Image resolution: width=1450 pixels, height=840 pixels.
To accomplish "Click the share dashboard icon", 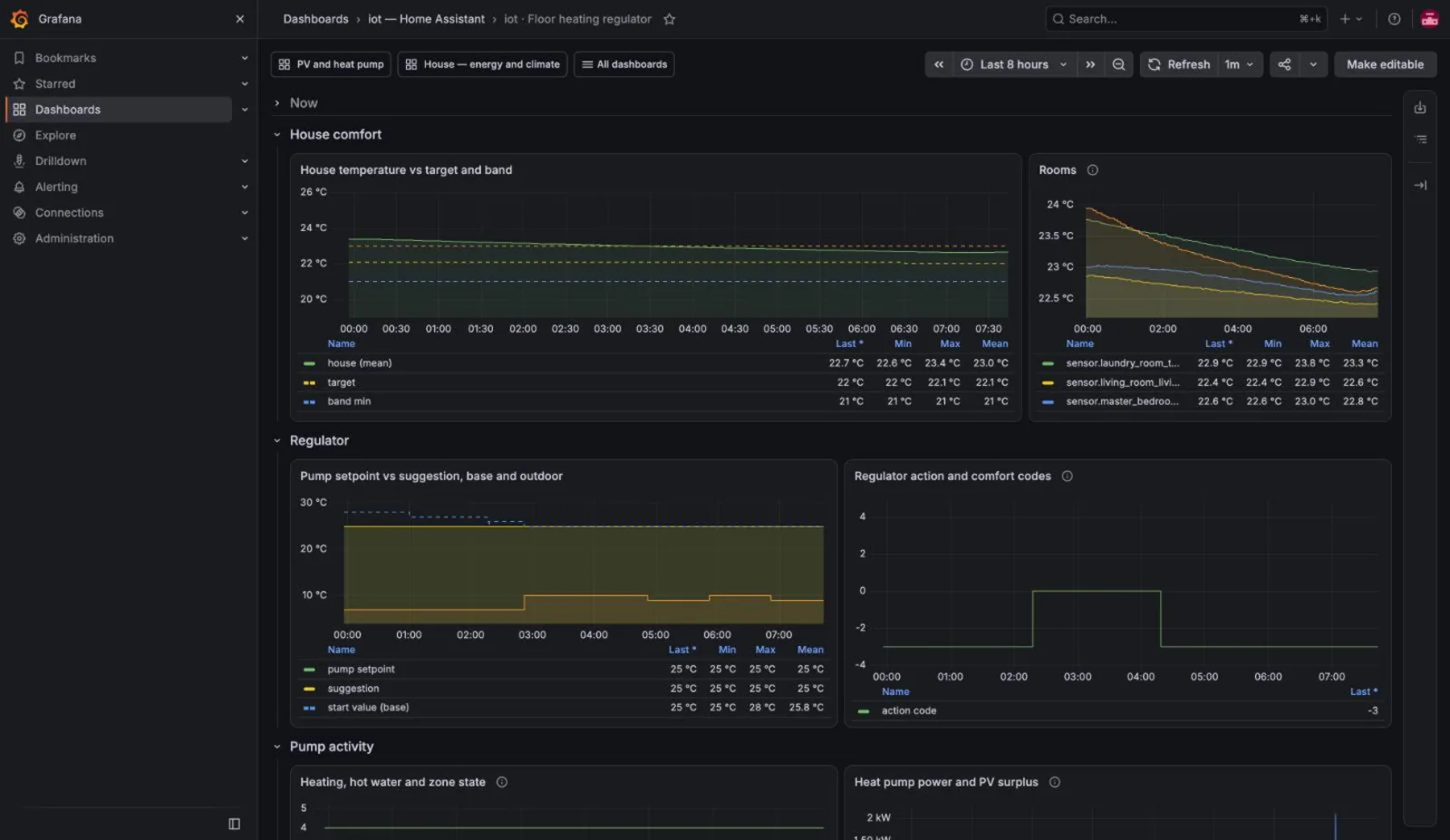I will tap(1284, 64).
